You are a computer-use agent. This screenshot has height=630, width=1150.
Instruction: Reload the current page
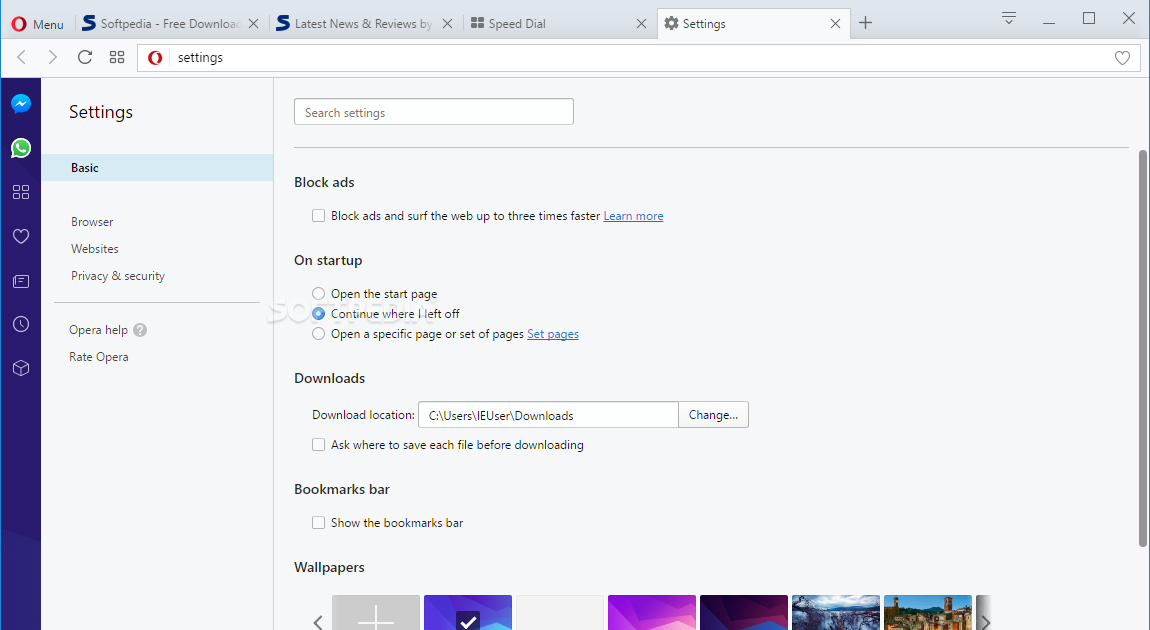tap(84, 57)
